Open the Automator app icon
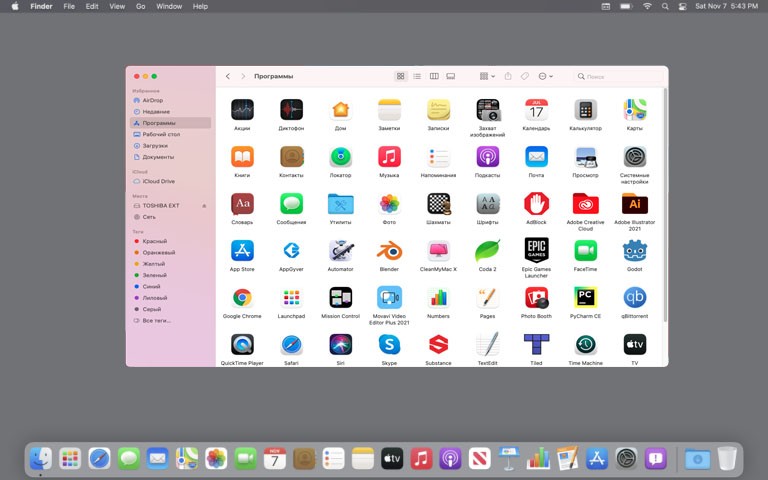This screenshot has width=768, height=480. coord(340,251)
